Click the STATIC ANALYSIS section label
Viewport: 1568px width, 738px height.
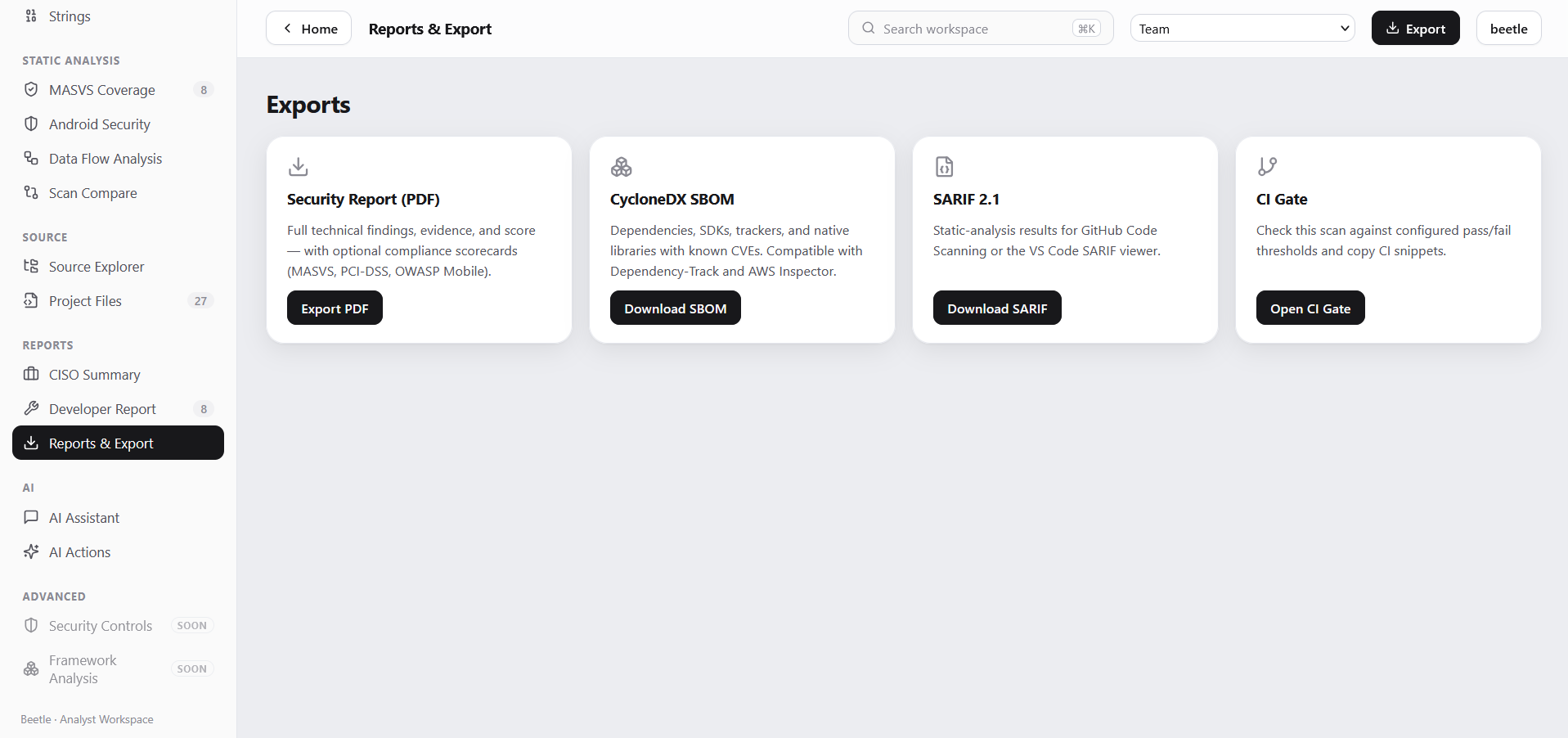tap(71, 61)
